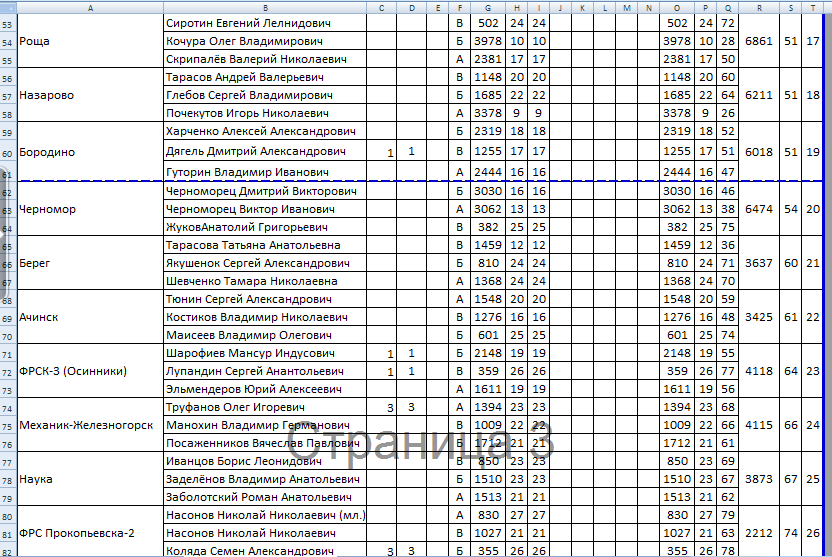
Task: Select 'Эльмендеров Юрий Алексеевич' cell
Action: [x=265, y=389]
